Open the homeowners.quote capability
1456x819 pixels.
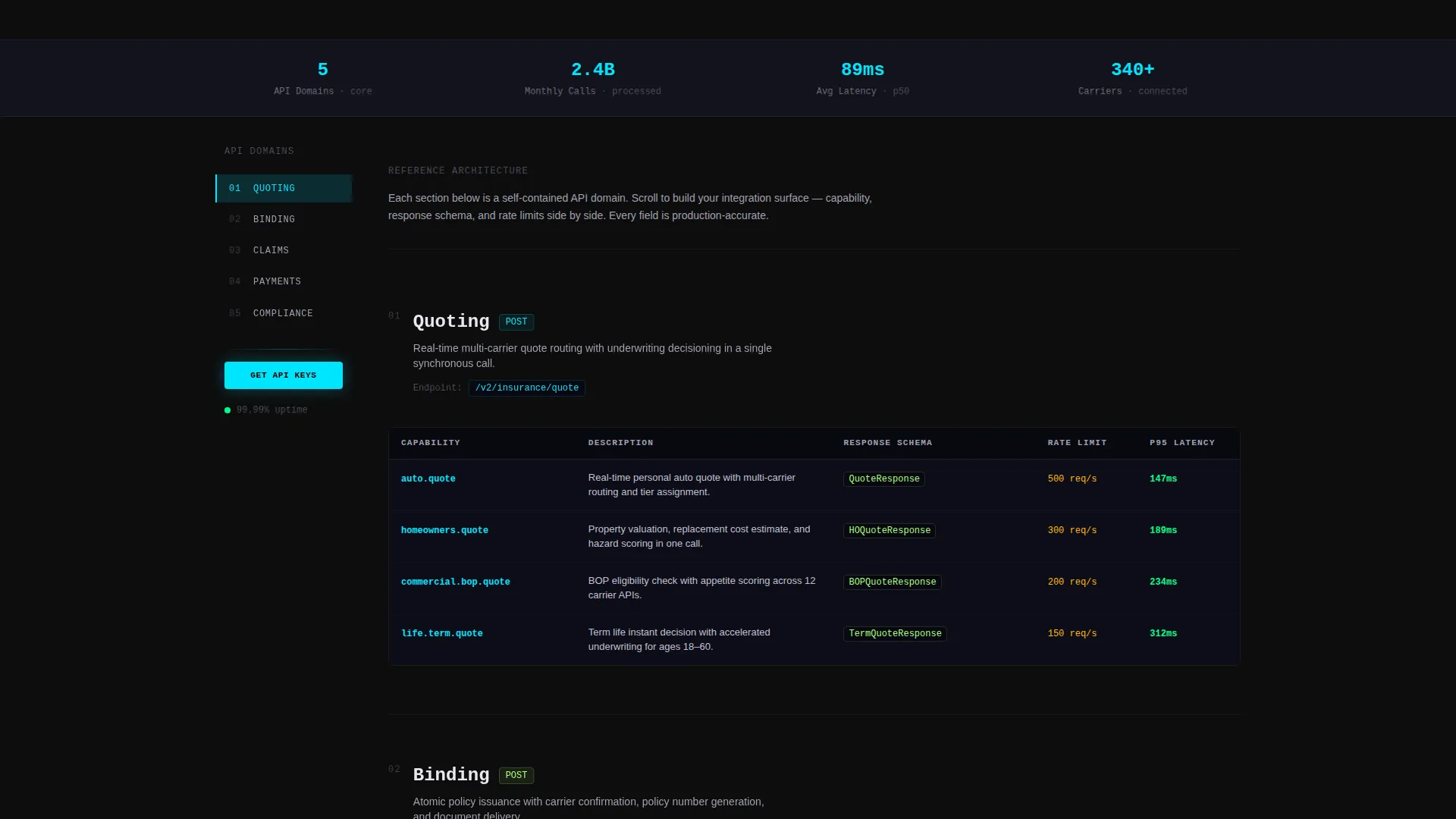point(444,530)
